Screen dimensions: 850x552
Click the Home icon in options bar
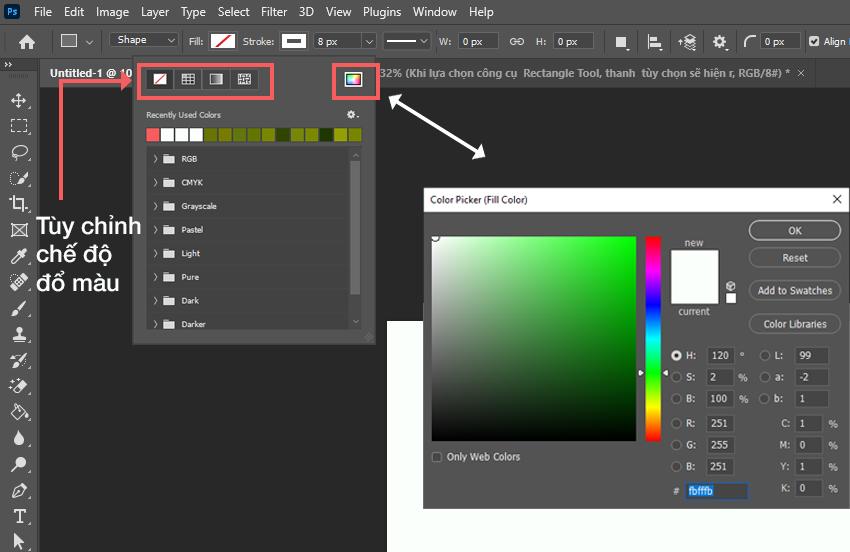click(x=27, y=42)
